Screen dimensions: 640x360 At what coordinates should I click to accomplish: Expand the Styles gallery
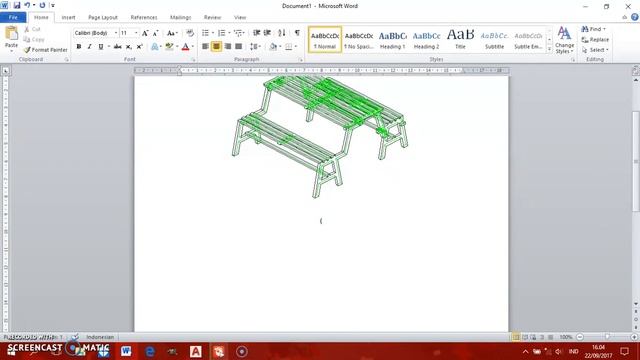549,49
